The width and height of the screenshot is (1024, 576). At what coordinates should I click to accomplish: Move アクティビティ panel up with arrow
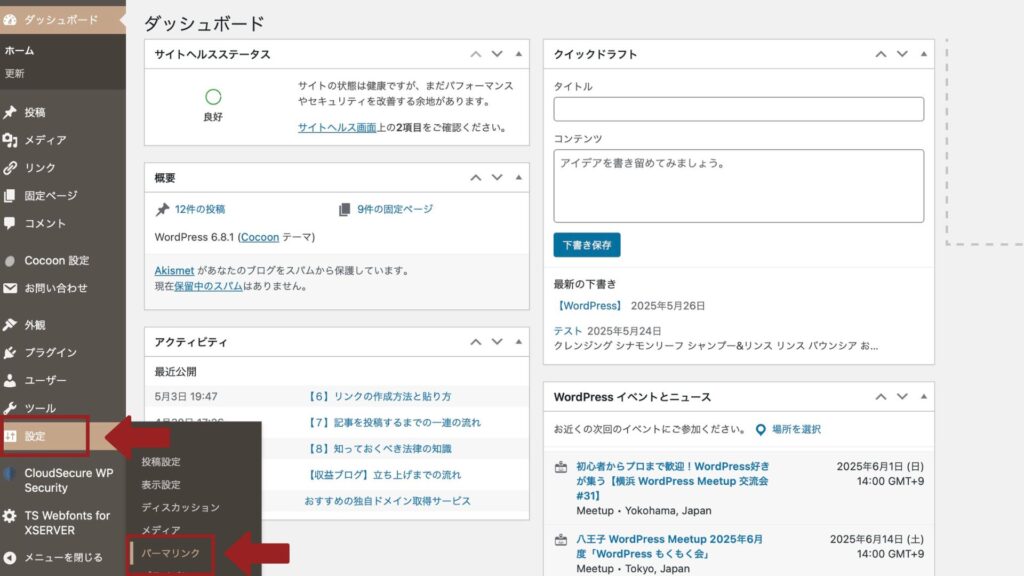[x=476, y=342]
